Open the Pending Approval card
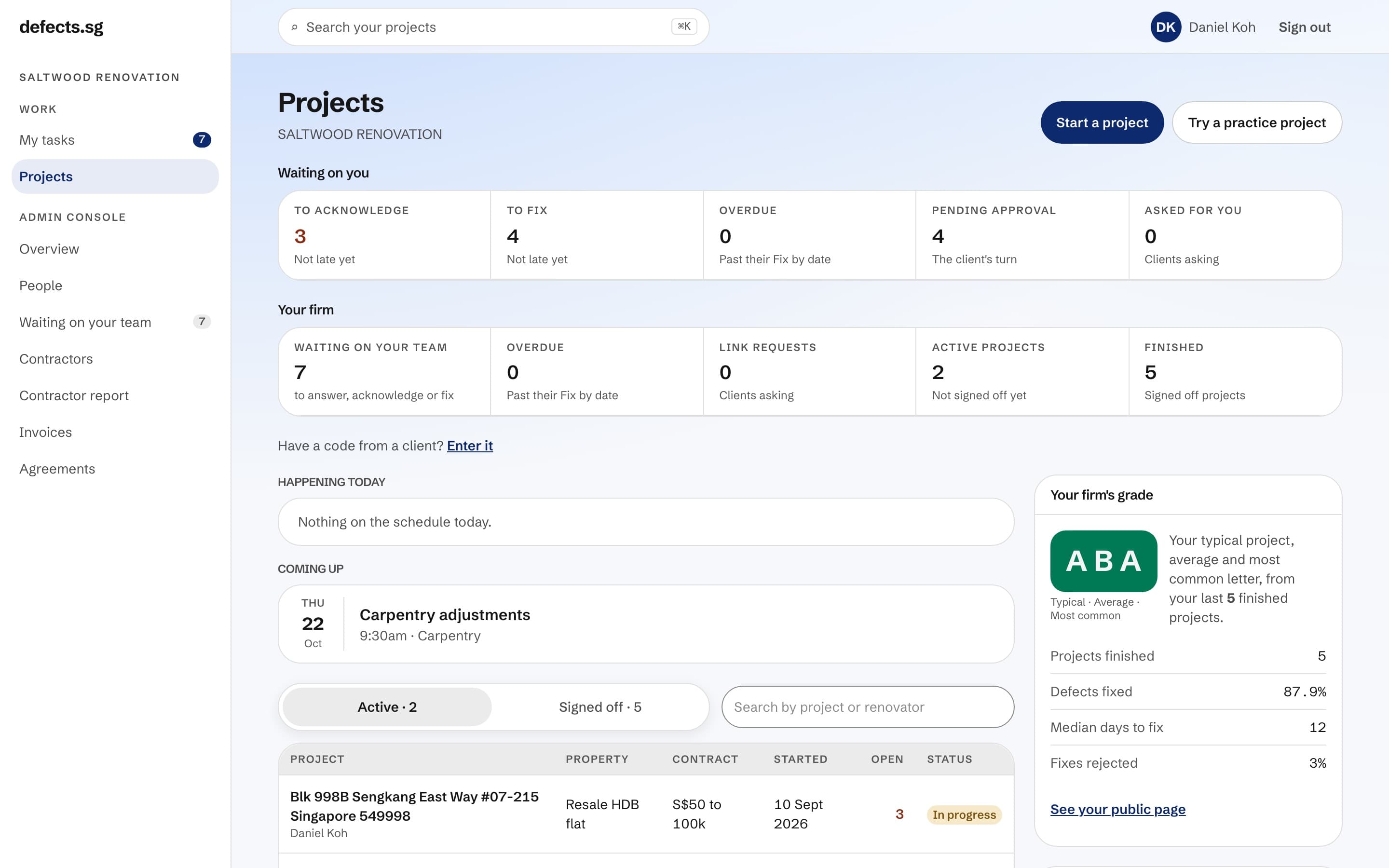 (1022, 235)
